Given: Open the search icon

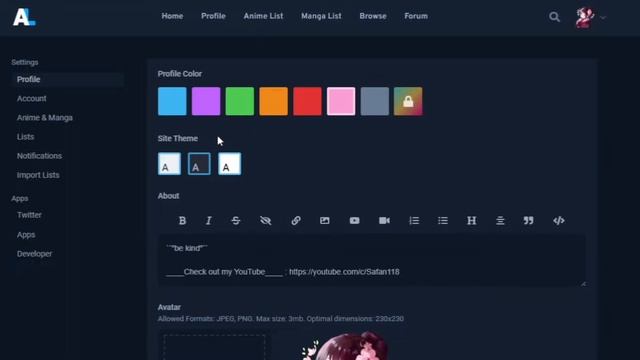Looking at the screenshot, I should click(554, 17).
